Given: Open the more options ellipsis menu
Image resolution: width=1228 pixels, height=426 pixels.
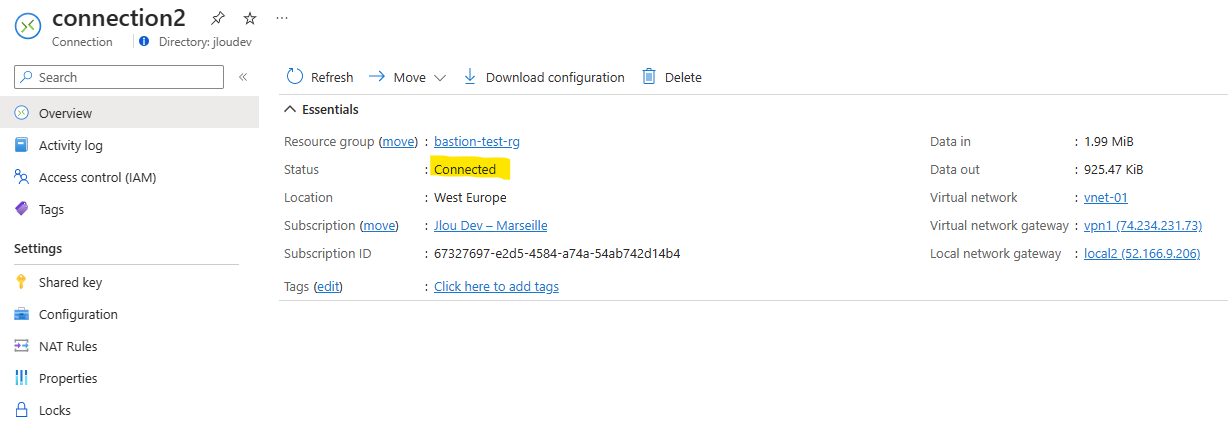Looking at the screenshot, I should (x=282, y=18).
